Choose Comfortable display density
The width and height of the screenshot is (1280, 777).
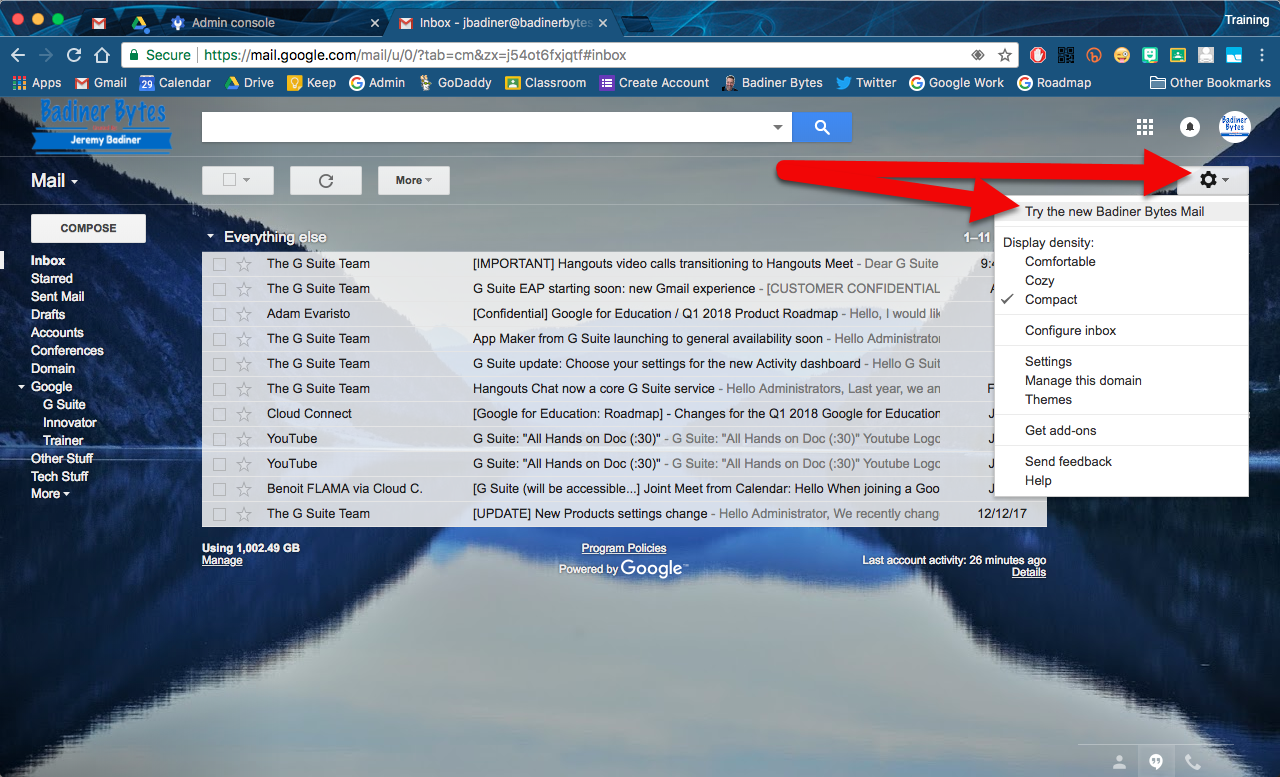click(x=1060, y=262)
